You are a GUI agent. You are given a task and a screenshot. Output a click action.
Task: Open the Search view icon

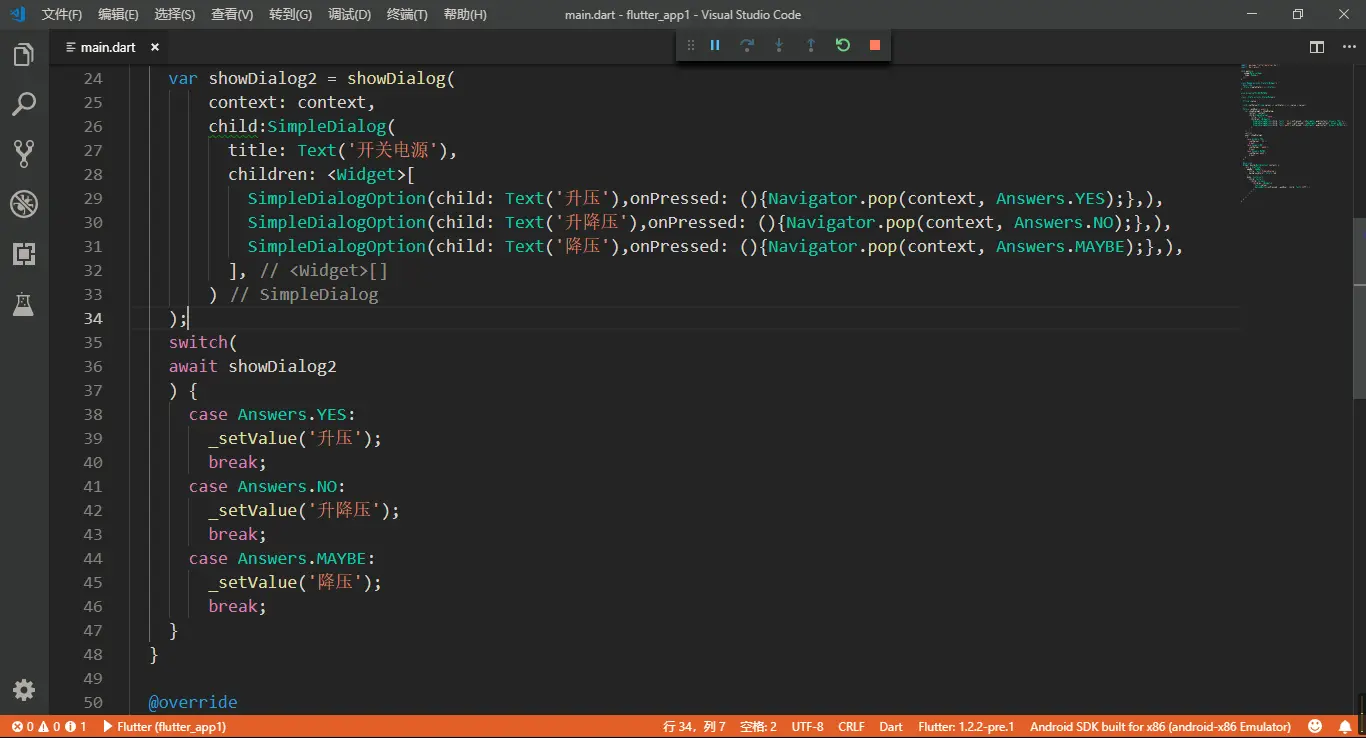(24, 104)
